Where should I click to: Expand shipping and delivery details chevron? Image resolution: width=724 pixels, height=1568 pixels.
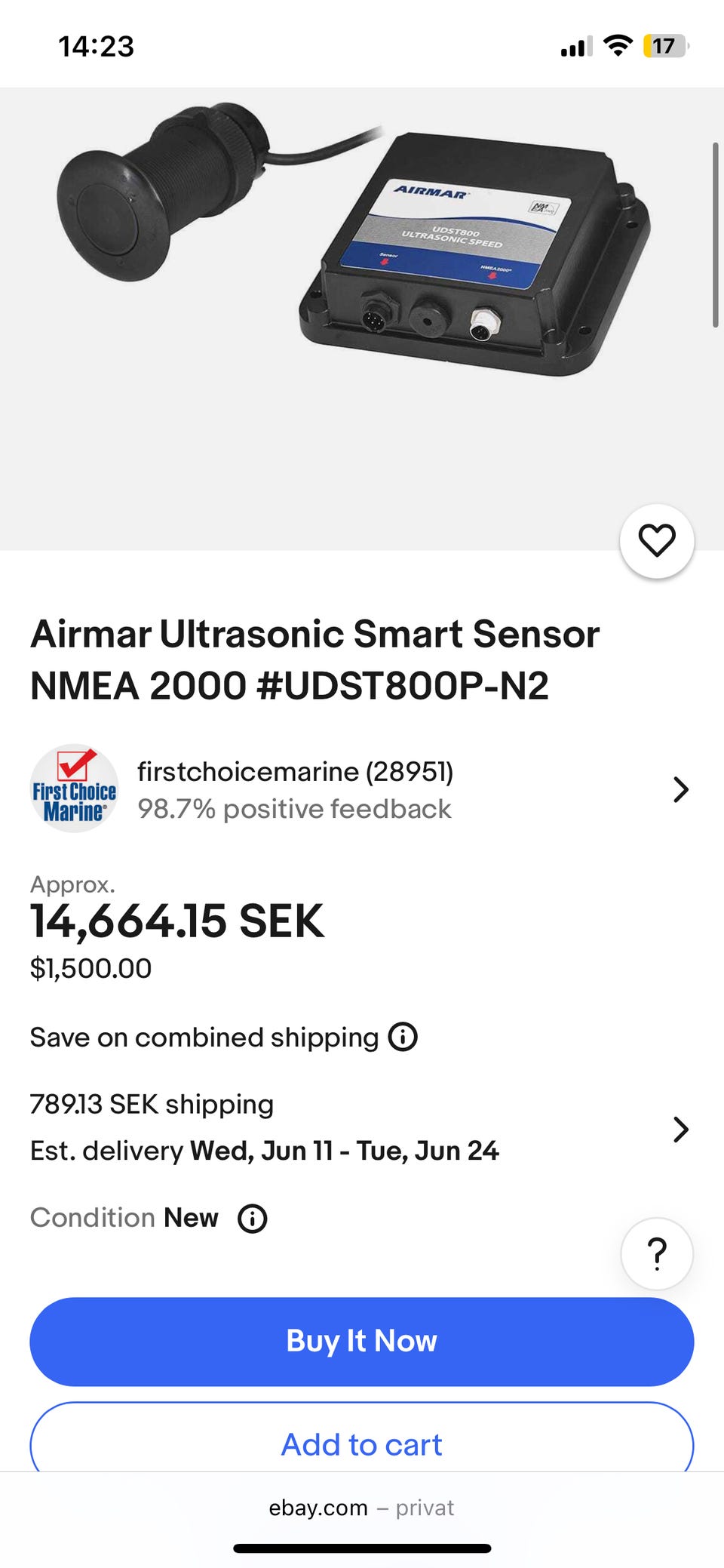[x=680, y=1130]
